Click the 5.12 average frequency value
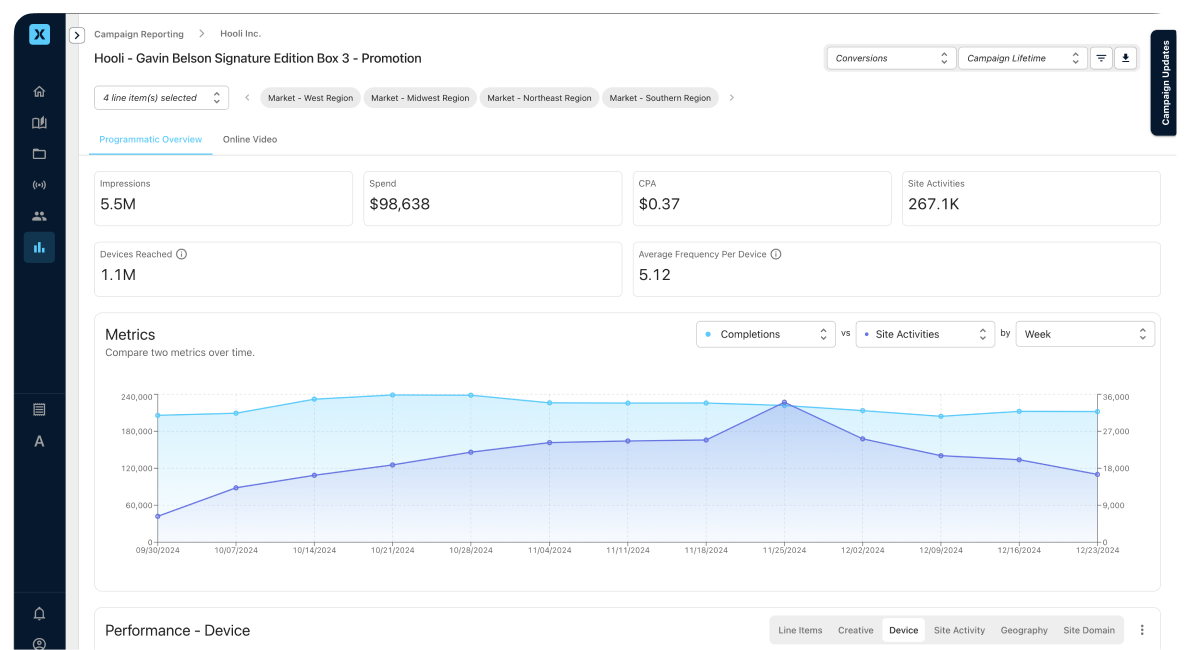Image resolution: width=1191 pixels, height=650 pixels. 655,275
